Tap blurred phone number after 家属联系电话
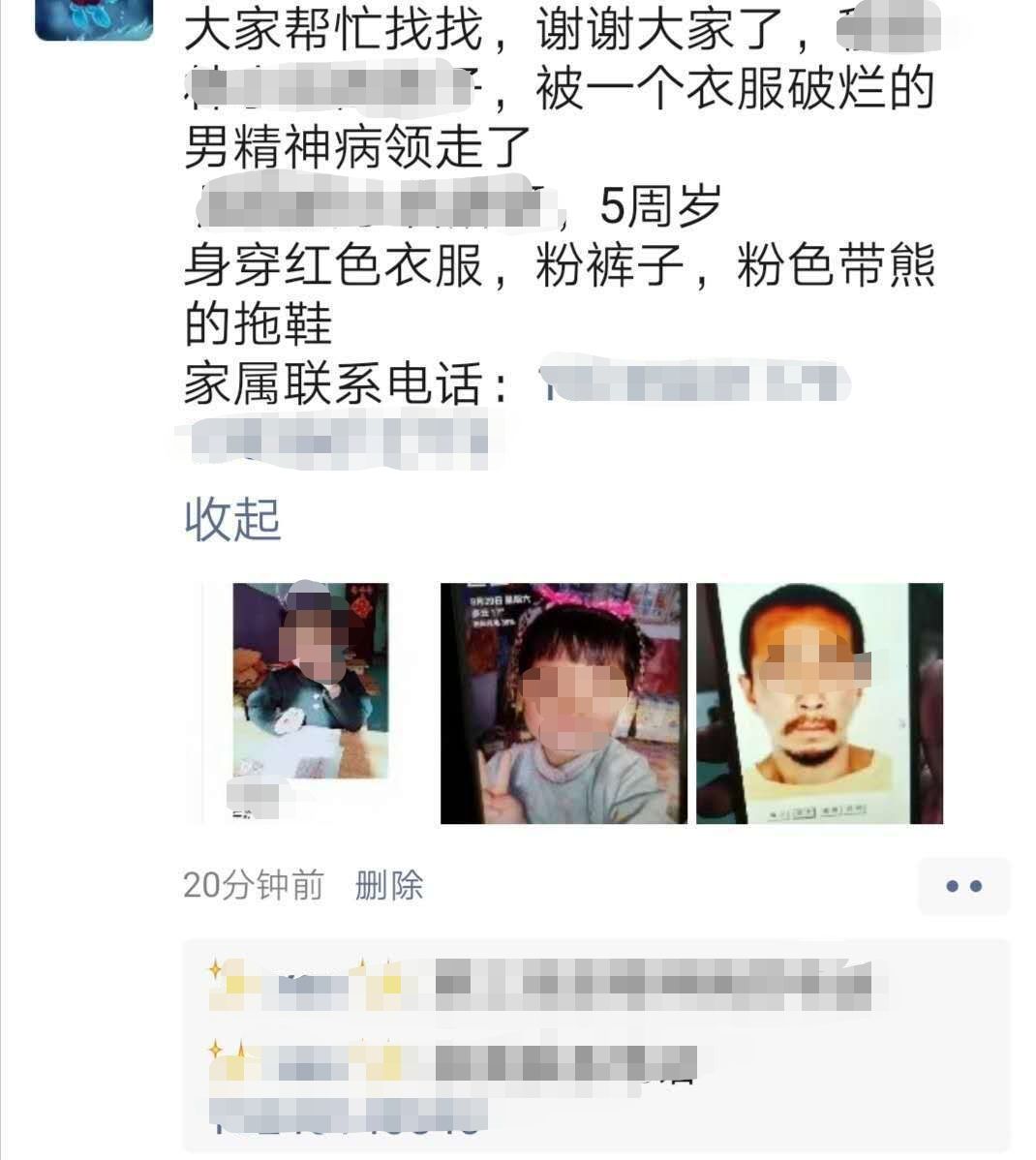The height and width of the screenshot is (1160, 1036). point(694,384)
